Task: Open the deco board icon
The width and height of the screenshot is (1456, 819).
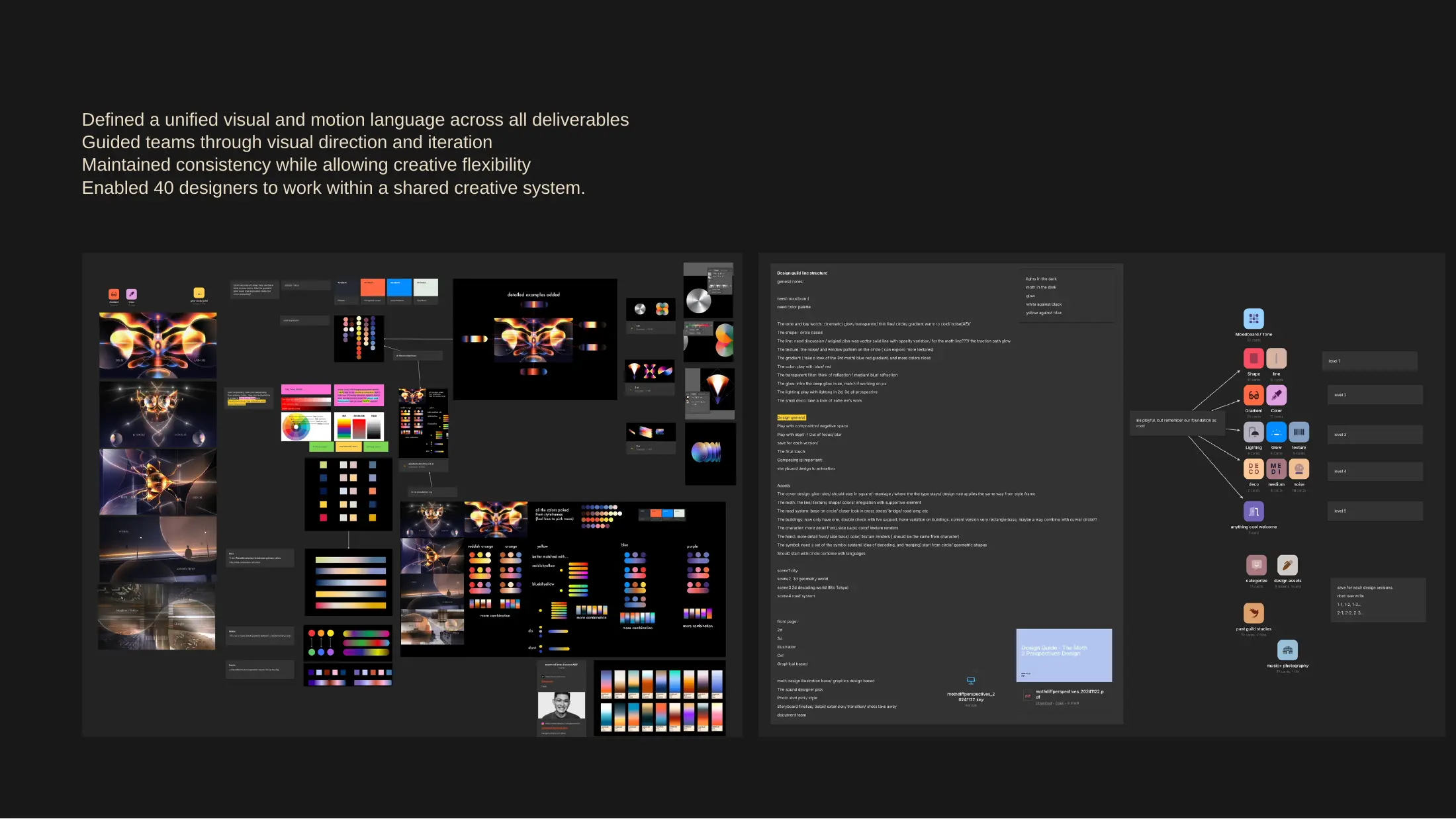Action: [1253, 469]
